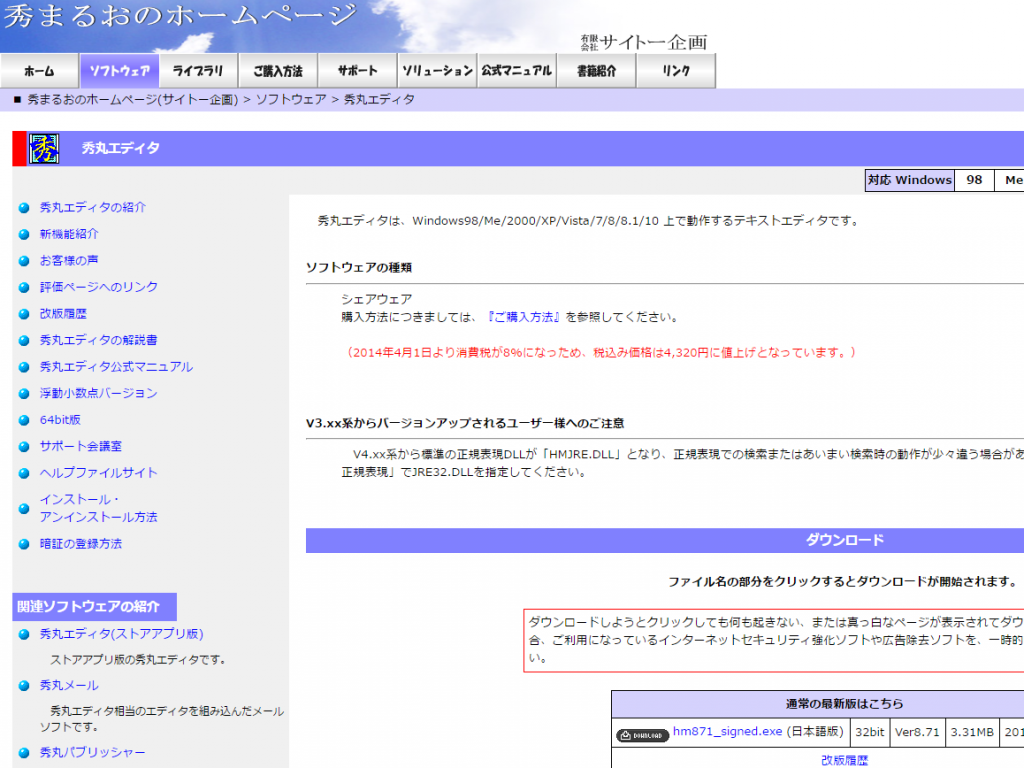The image size is (1024, 768).
Task: Click the download badge beside hm871_signed.exe
Action: click(642, 733)
